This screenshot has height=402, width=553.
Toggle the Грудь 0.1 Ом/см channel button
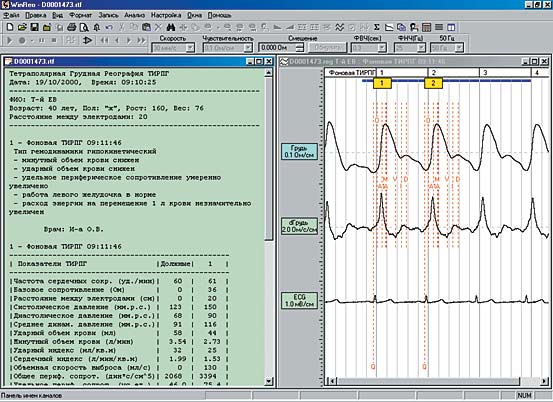click(x=299, y=151)
